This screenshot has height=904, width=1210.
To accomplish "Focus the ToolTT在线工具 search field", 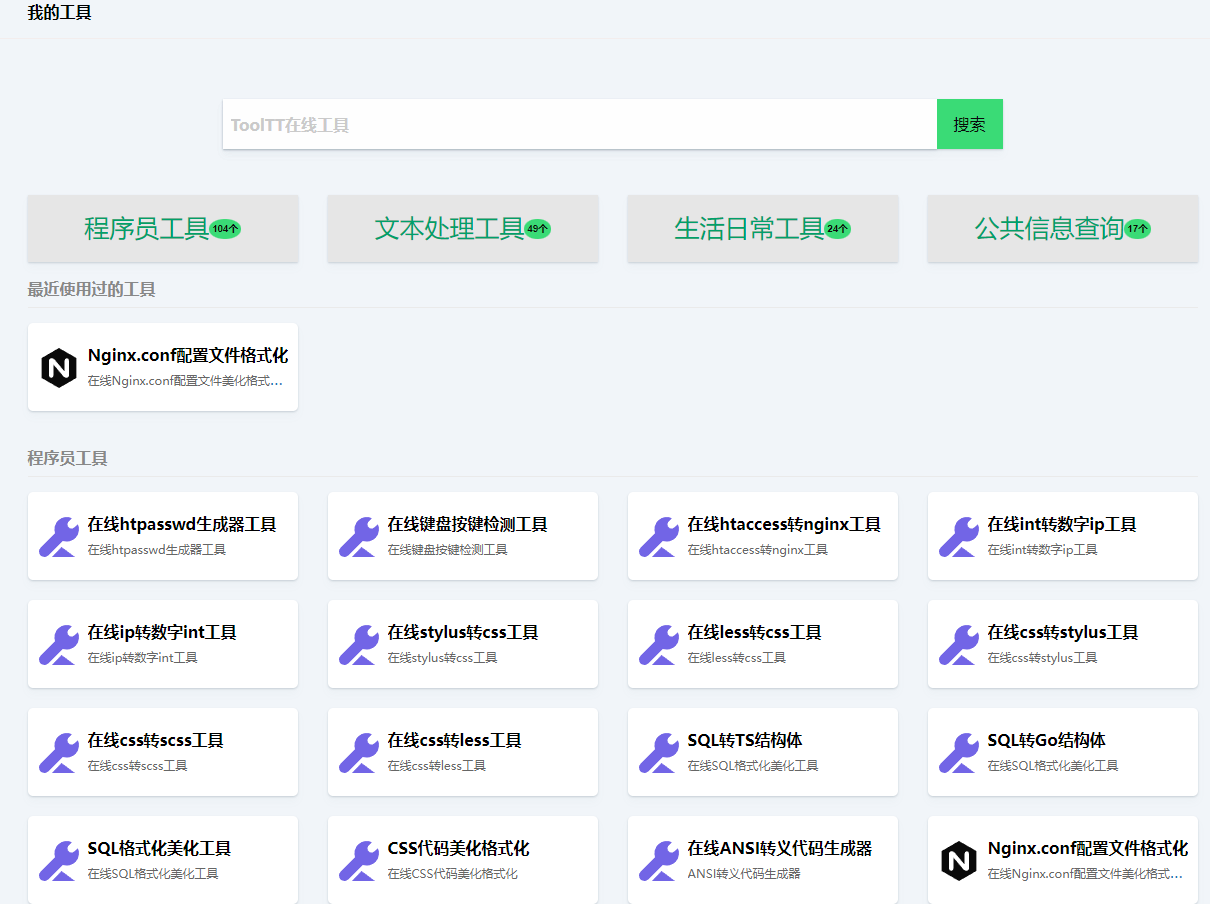I will click(x=579, y=125).
